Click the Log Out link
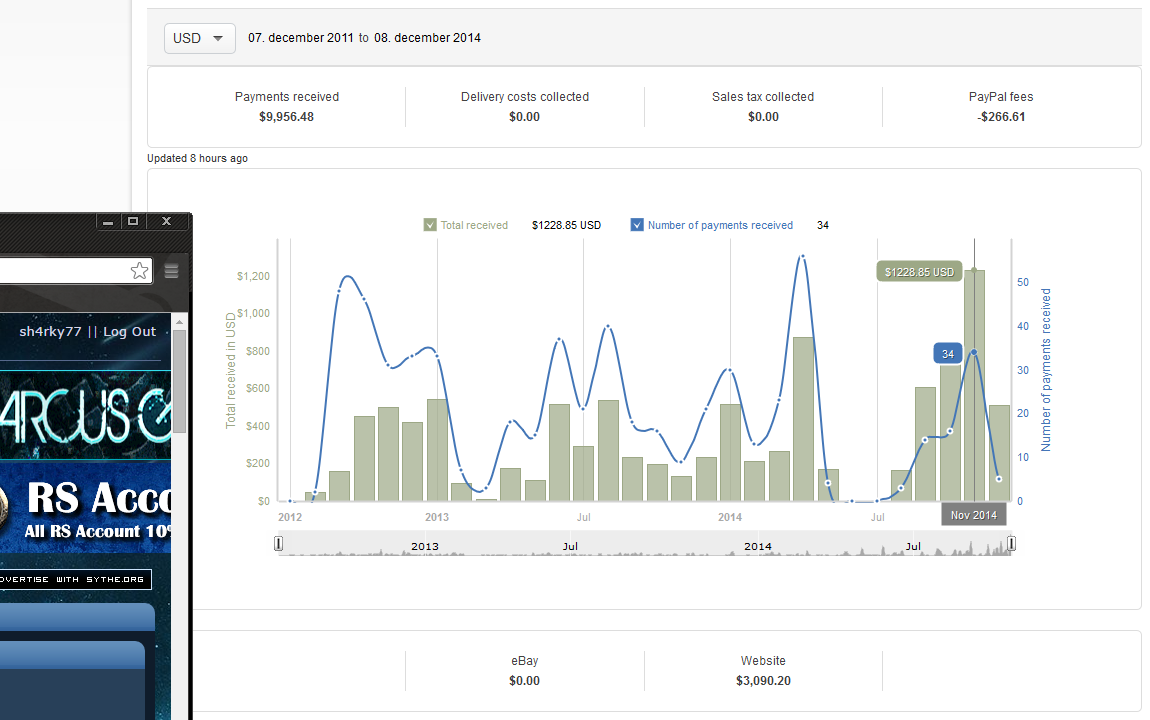The image size is (1150, 720). (129, 331)
